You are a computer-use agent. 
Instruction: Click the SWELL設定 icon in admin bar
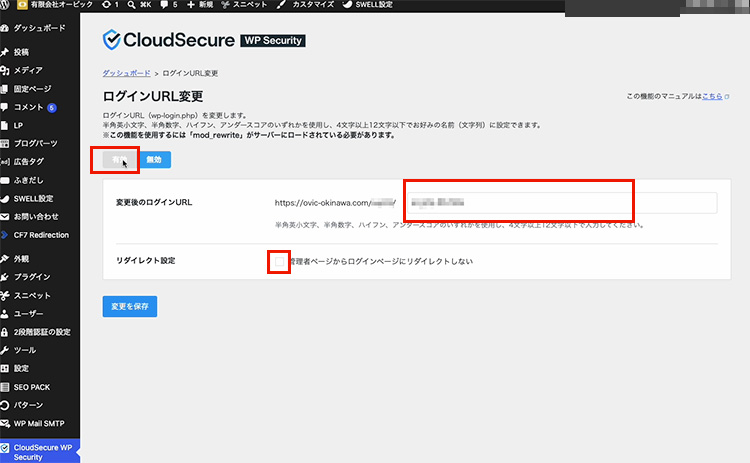(x=347, y=5)
